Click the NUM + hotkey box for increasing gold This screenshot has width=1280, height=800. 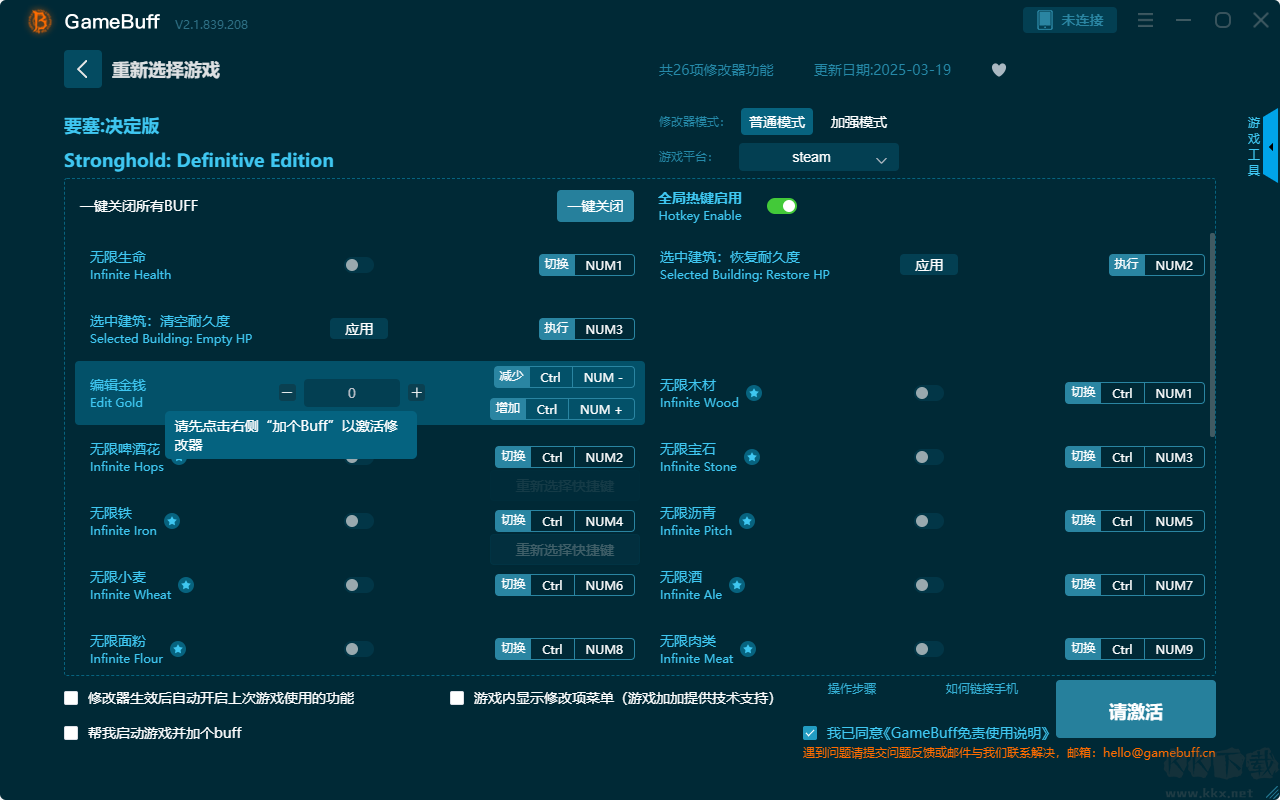[x=601, y=409]
